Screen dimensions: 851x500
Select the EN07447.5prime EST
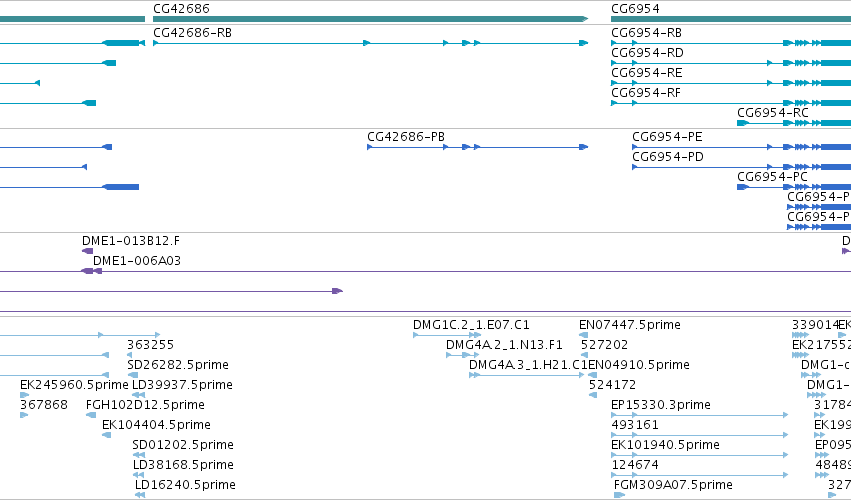pyautogui.click(x=583, y=335)
